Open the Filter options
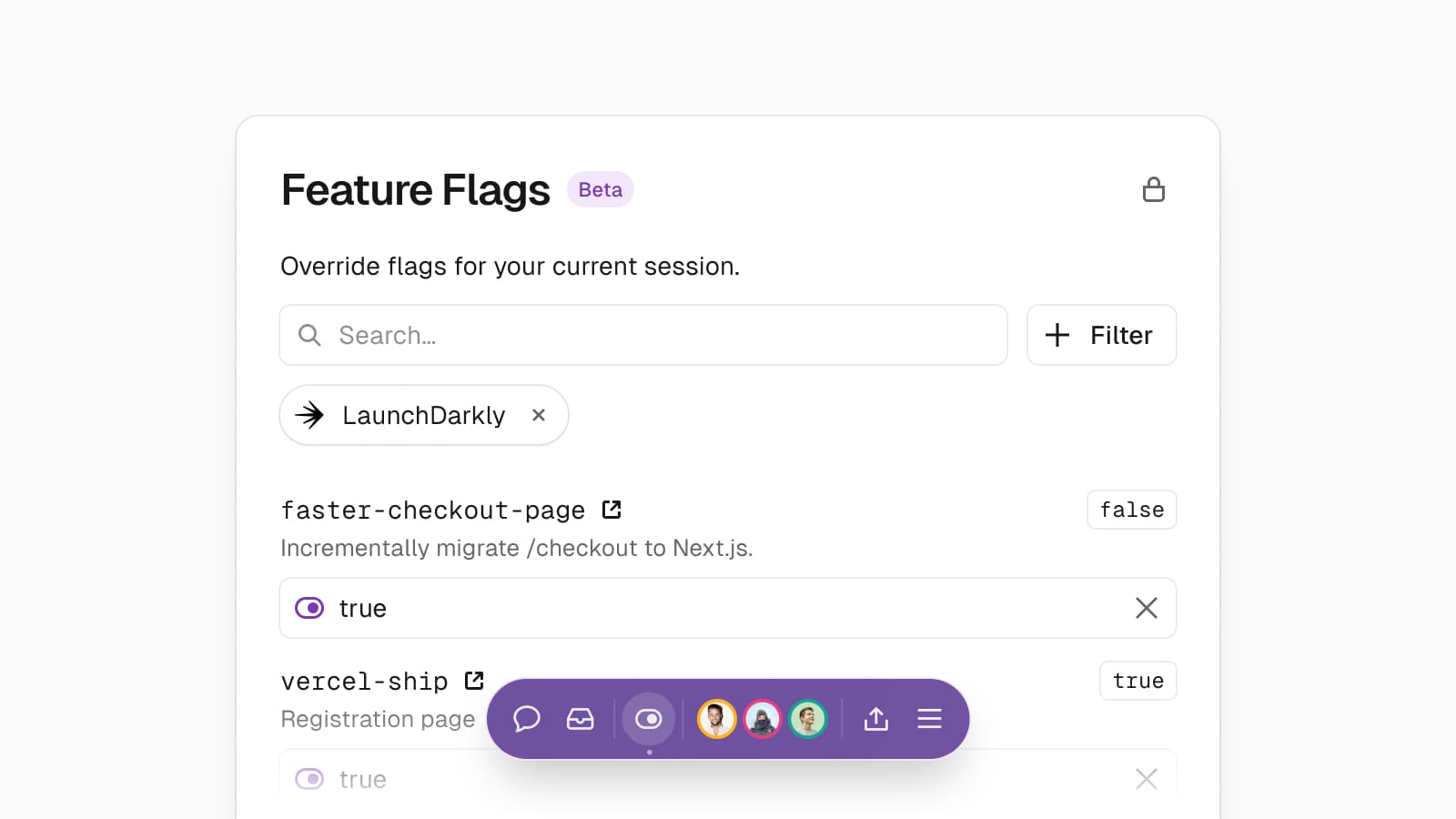 click(1101, 335)
